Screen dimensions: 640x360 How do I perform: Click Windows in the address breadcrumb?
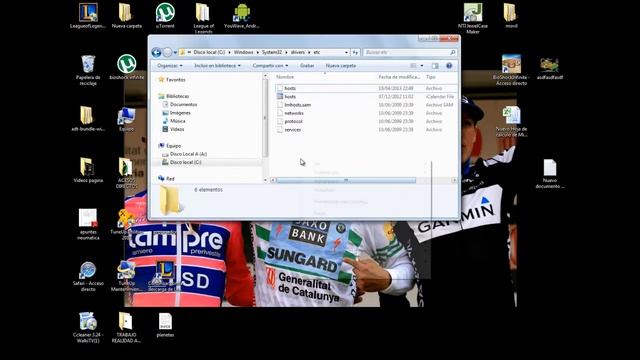(x=243, y=52)
